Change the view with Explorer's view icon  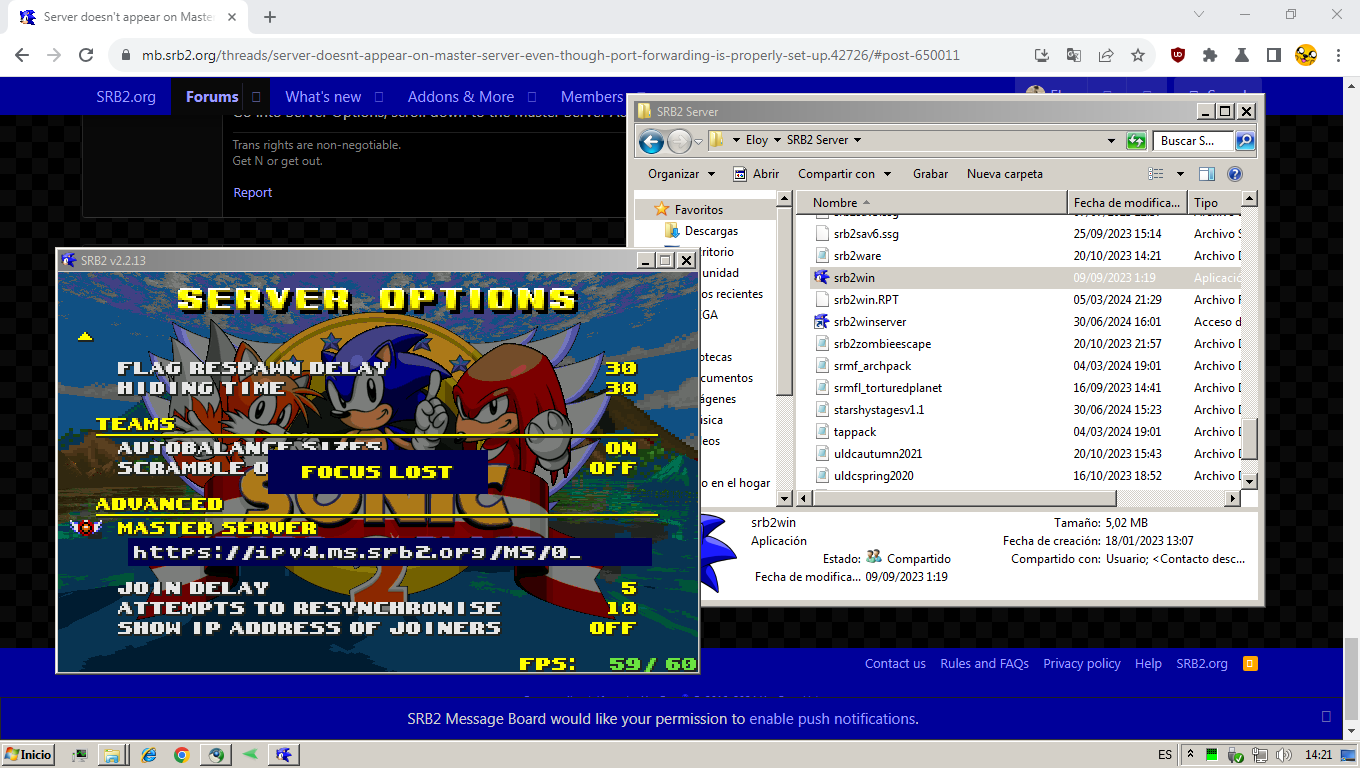point(1156,174)
